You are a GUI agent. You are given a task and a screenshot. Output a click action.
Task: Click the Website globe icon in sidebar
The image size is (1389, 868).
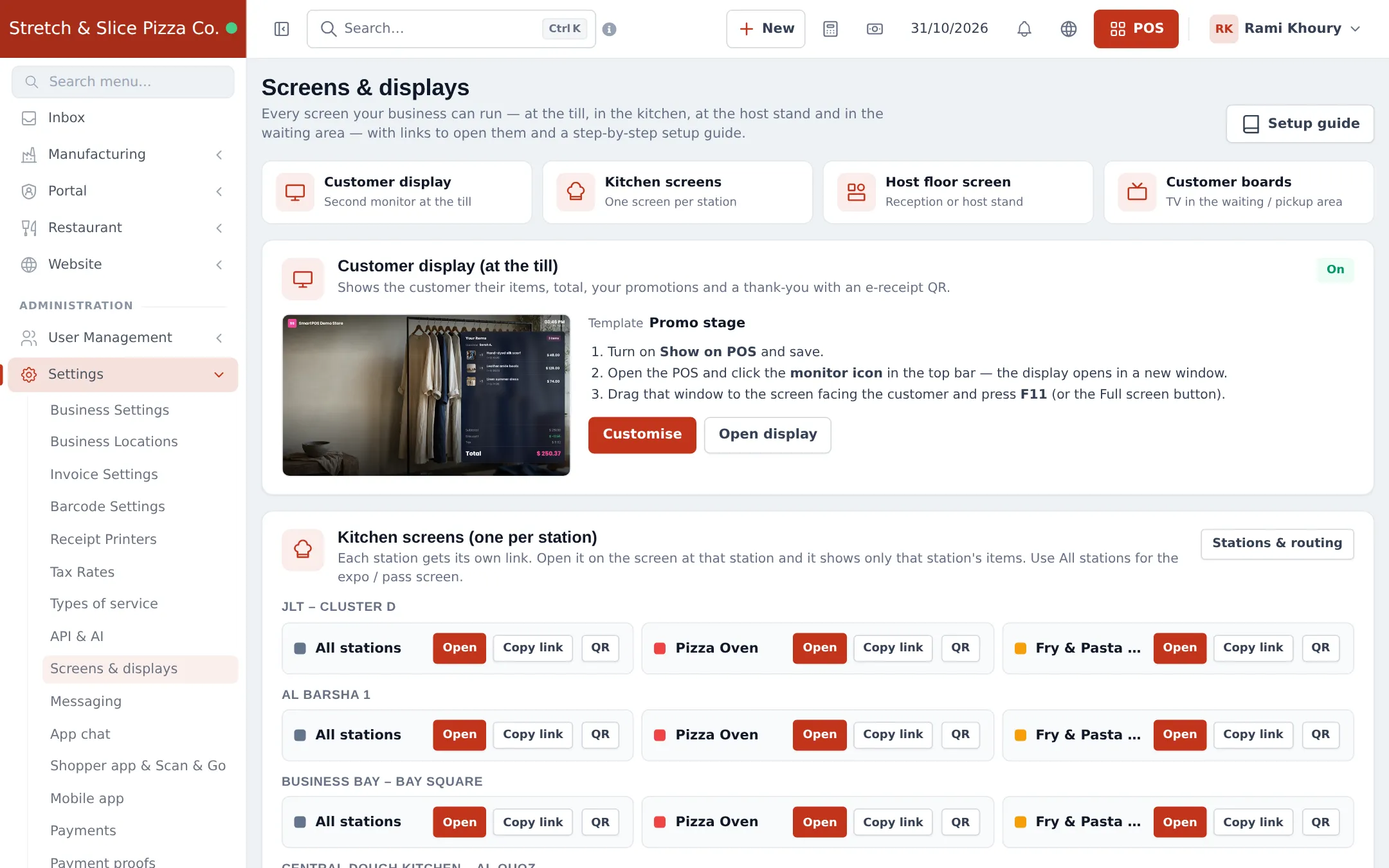point(29,264)
